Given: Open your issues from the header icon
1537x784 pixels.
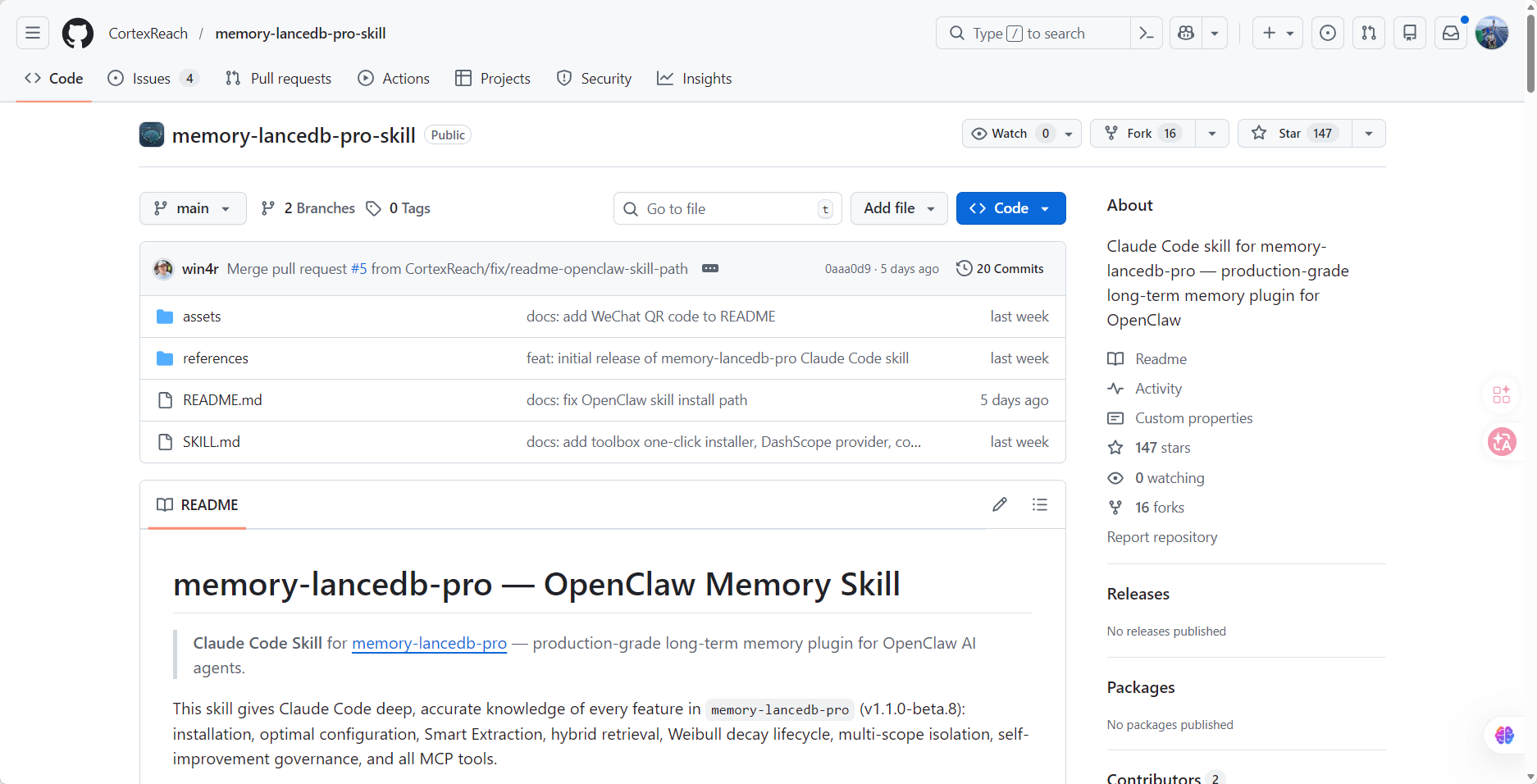Looking at the screenshot, I should tap(1328, 33).
